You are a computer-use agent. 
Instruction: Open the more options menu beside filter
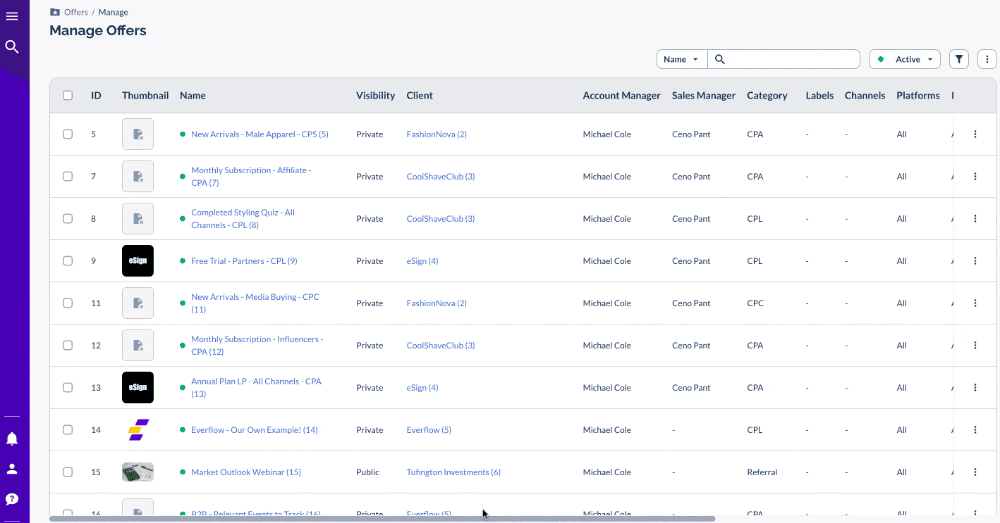click(x=986, y=59)
